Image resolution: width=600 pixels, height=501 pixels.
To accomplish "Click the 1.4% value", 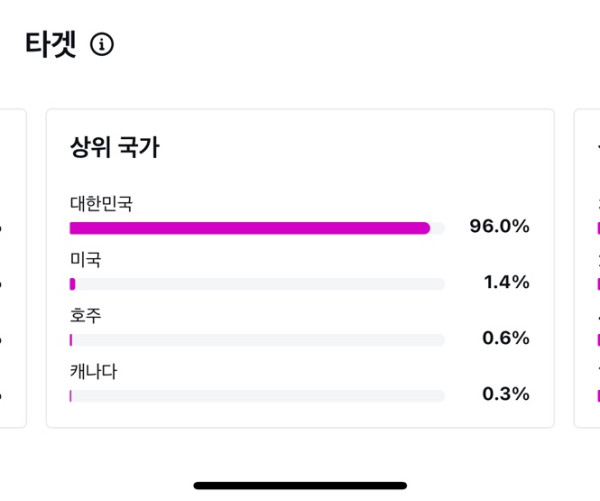I will point(506,282).
